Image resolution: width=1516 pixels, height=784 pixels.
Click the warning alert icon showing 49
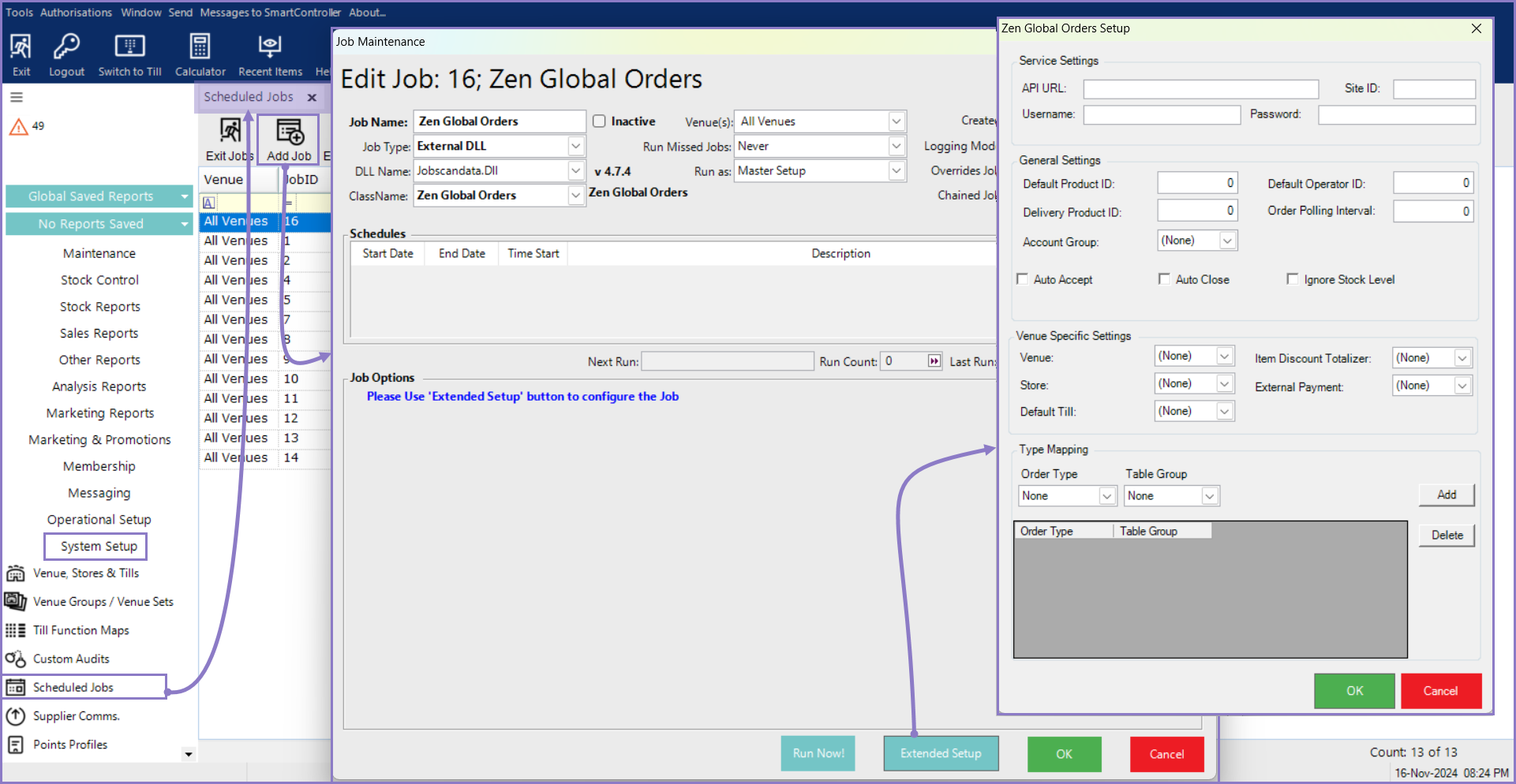[18, 126]
